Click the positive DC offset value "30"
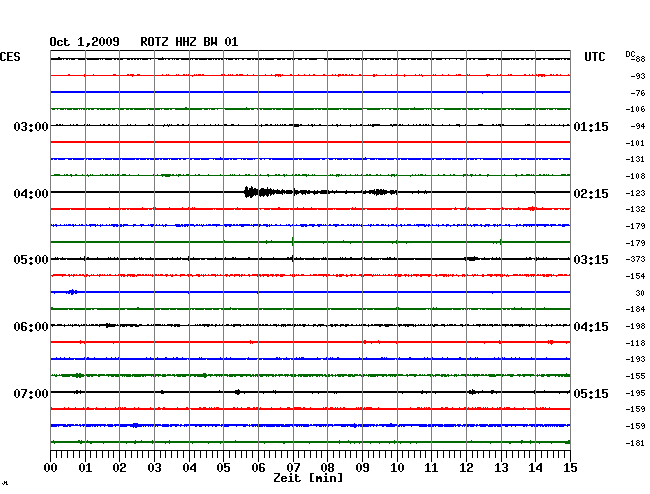Screen dimensions: 650x494 pos(640,293)
